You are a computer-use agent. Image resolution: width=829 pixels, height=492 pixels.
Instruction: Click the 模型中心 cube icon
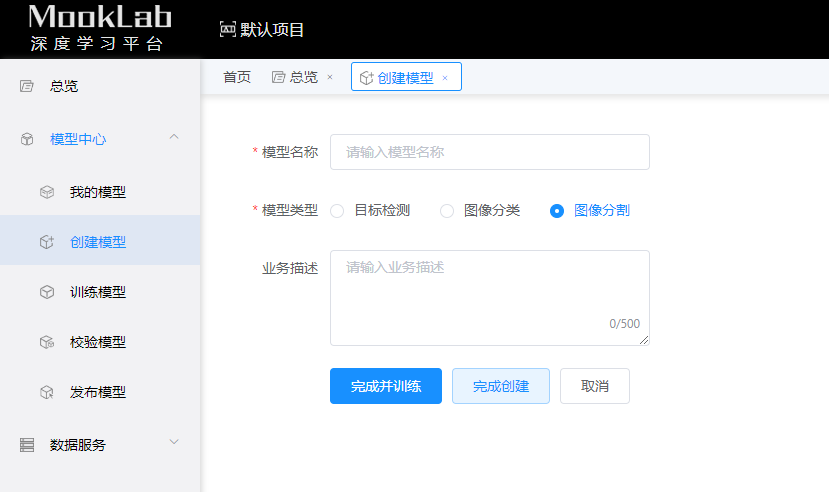[27, 139]
